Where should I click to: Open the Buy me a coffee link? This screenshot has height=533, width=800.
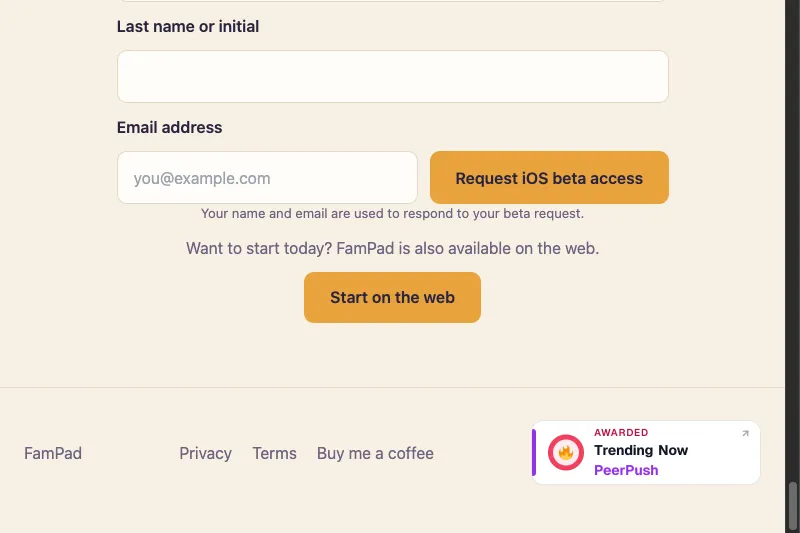(375, 453)
